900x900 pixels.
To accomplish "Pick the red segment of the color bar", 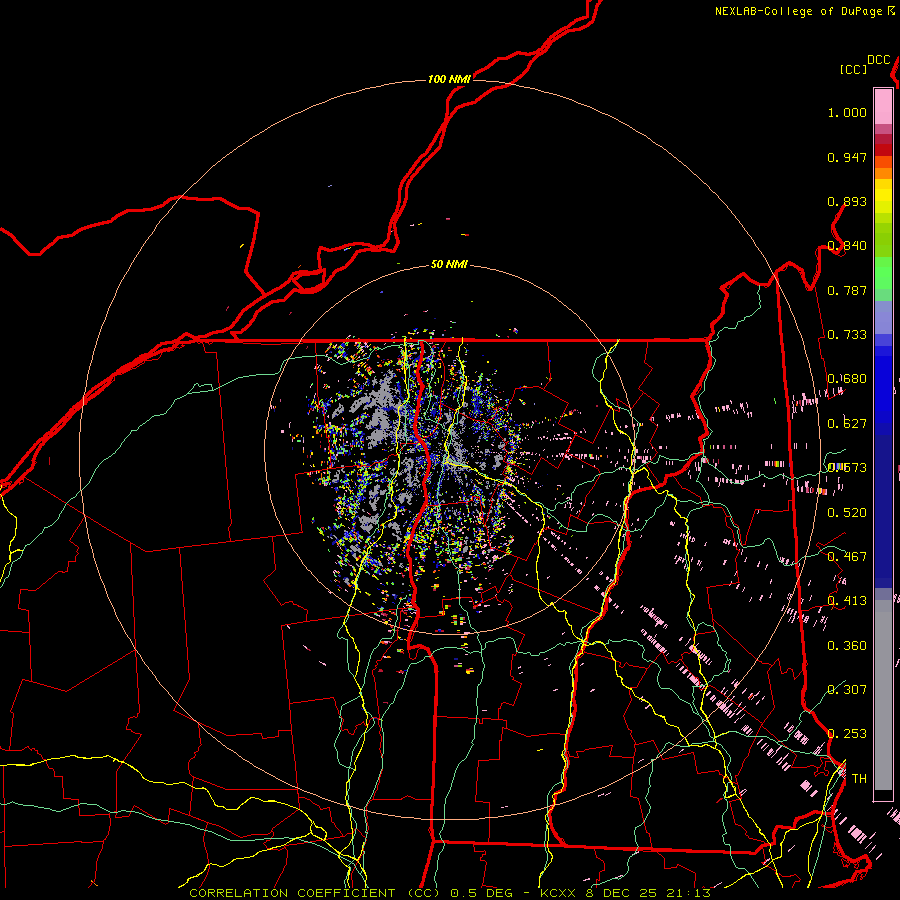I will [883, 149].
